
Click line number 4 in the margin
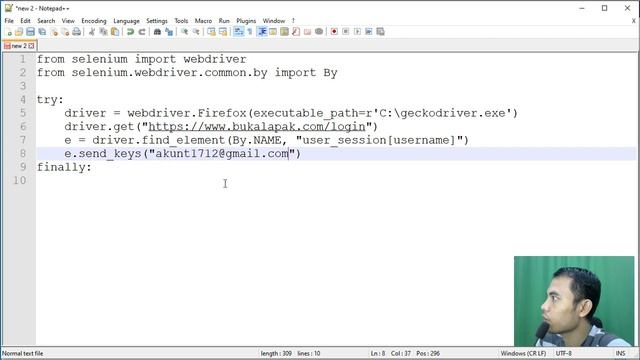click(x=23, y=100)
